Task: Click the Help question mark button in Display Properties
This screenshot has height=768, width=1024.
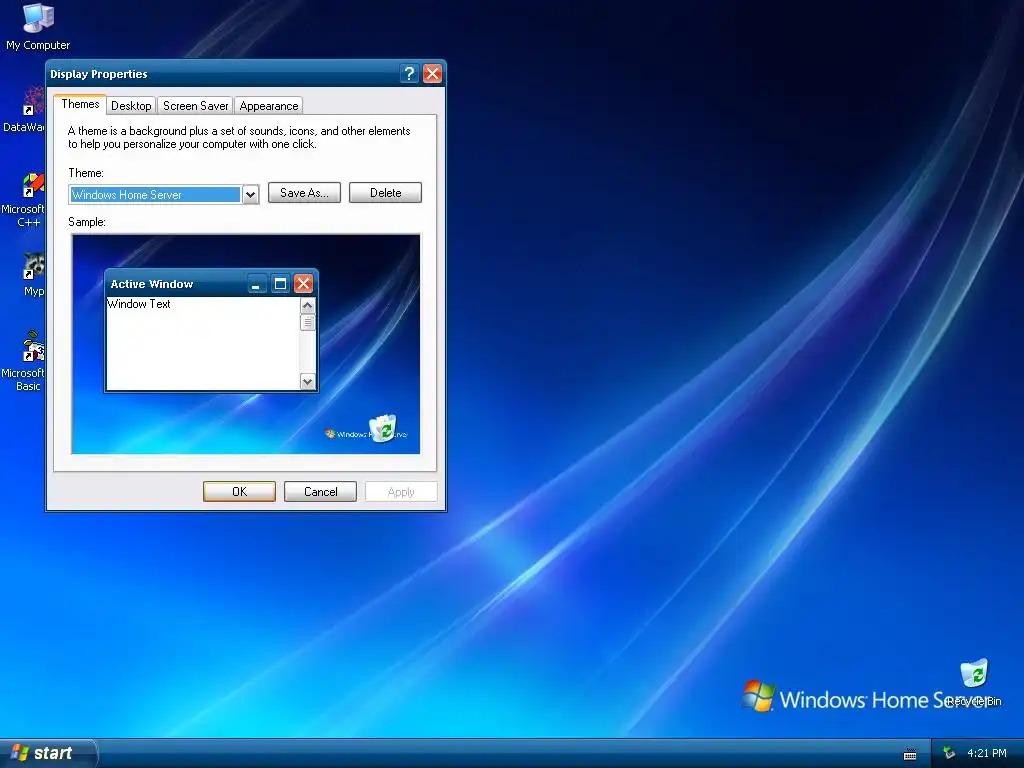Action: point(409,73)
